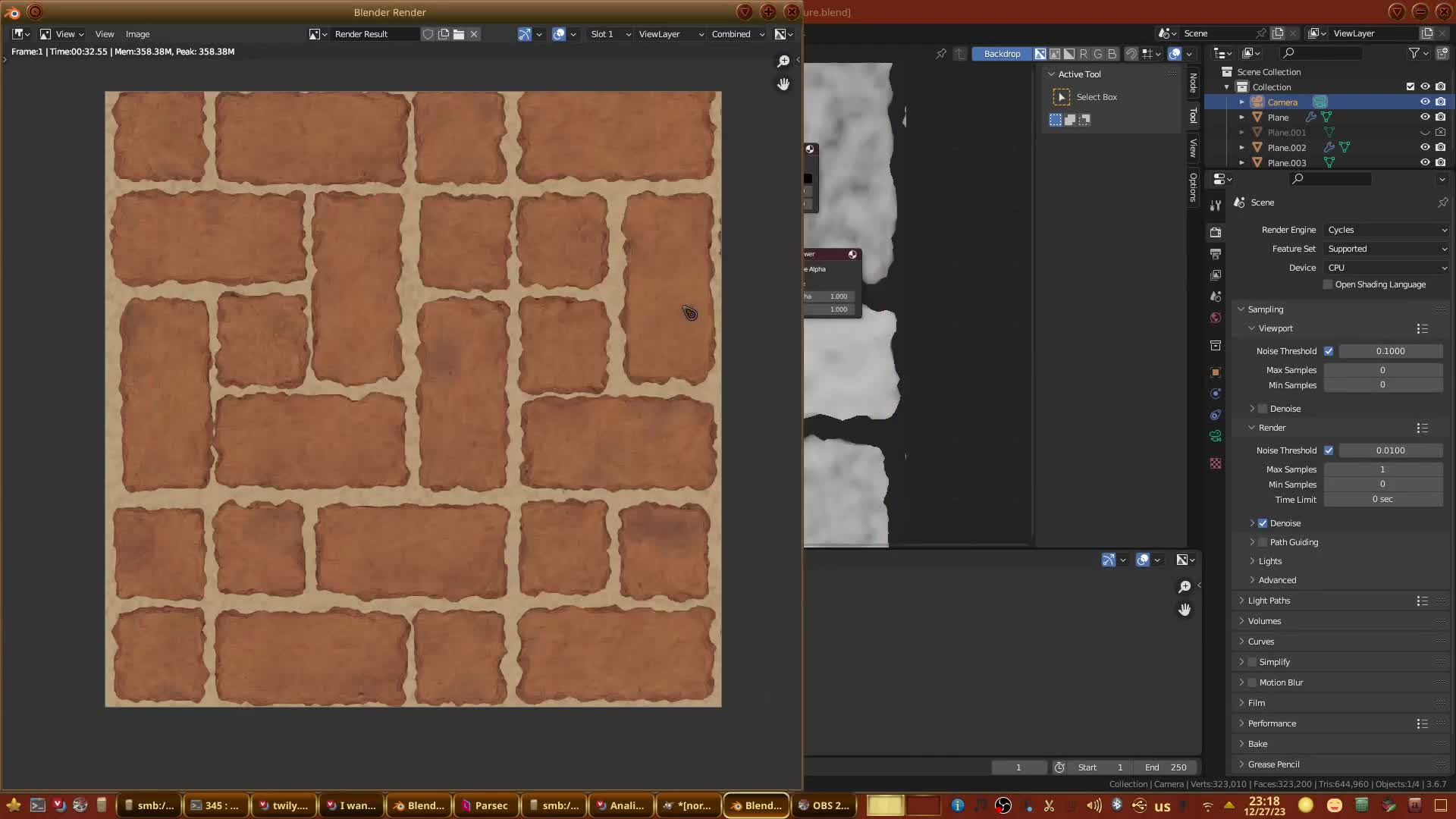The image size is (1456, 819).
Task: Open the Texture properties tab
Action: coord(1216,463)
